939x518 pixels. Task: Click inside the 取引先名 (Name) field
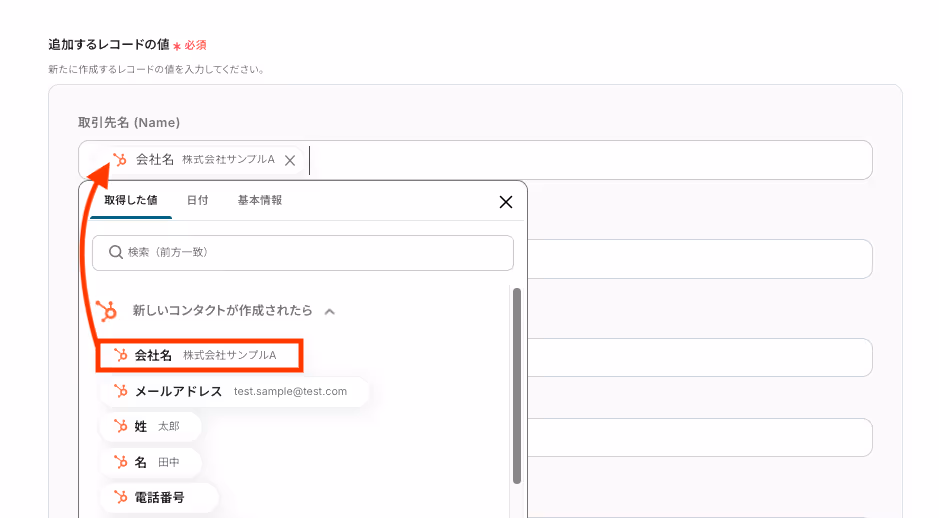(x=475, y=160)
